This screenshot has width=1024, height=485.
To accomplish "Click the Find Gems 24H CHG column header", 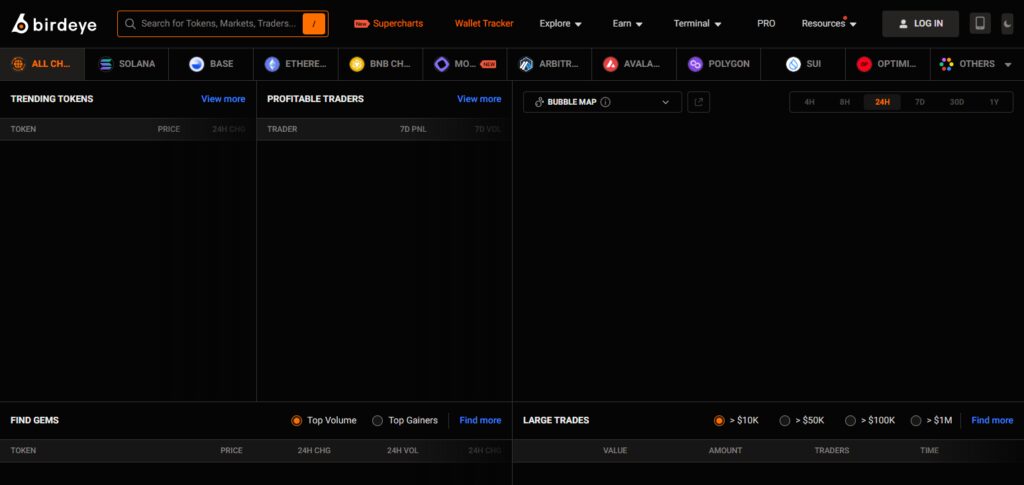I will (x=314, y=450).
